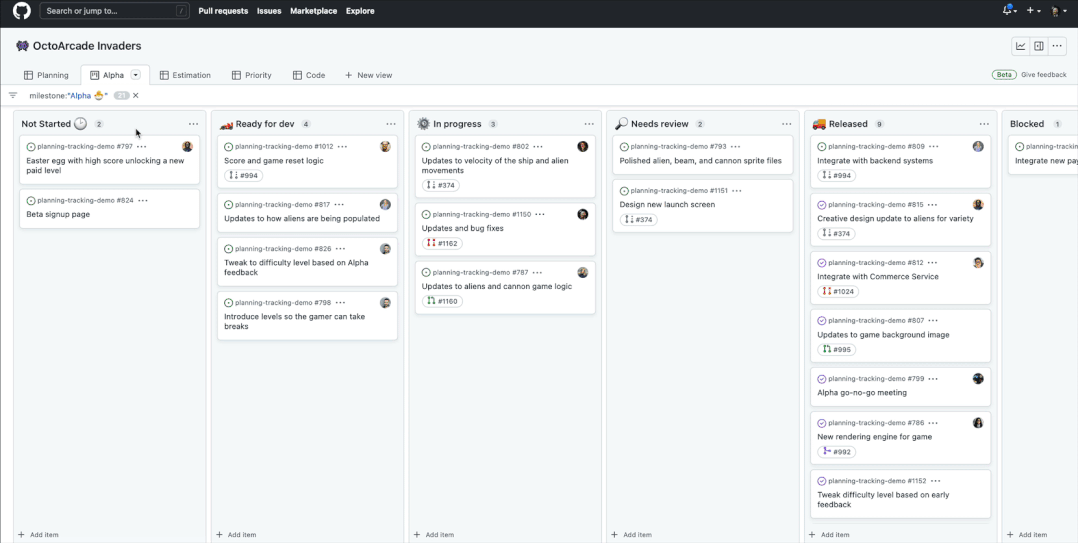This screenshot has height=543, width=1078.
Task: Open card #817 three-dot menu
Action: click(339, 205)
